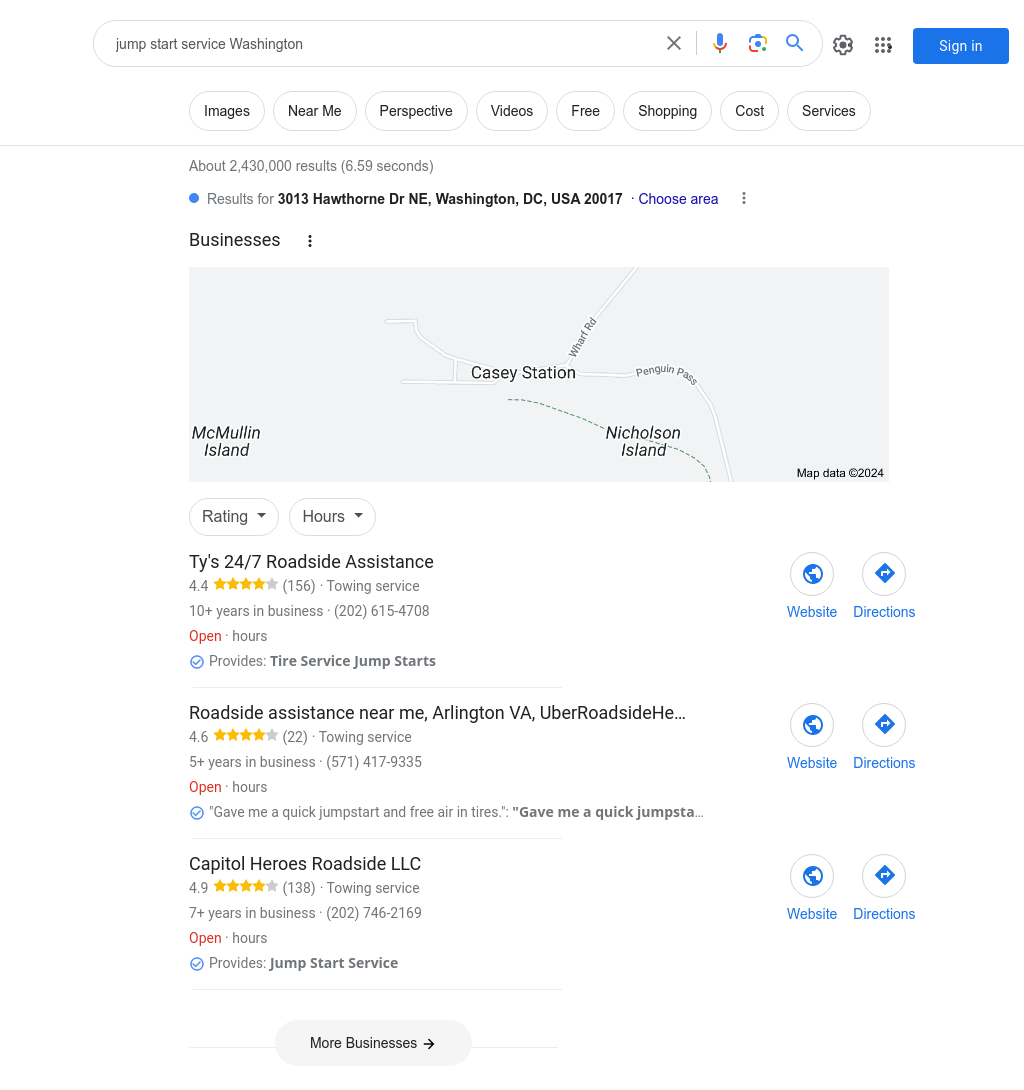Click the Choose area link

click(678, 199)
